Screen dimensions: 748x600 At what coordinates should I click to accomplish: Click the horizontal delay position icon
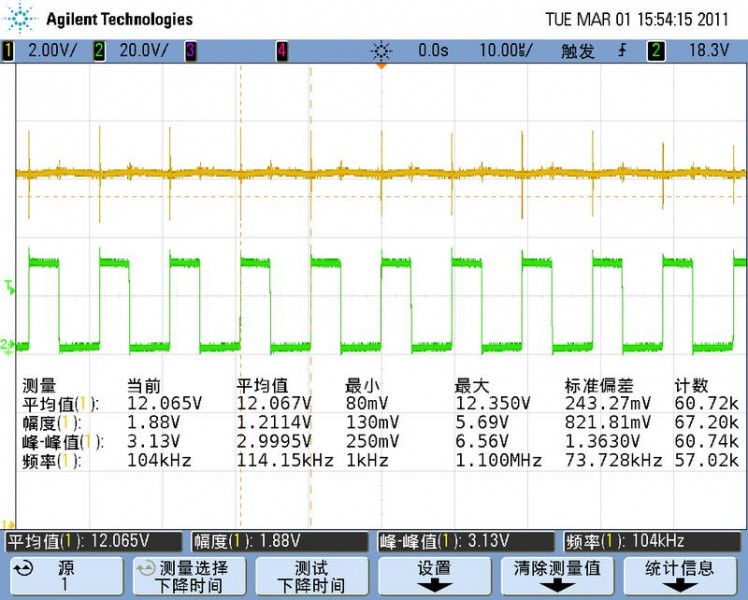coord(380,50)
